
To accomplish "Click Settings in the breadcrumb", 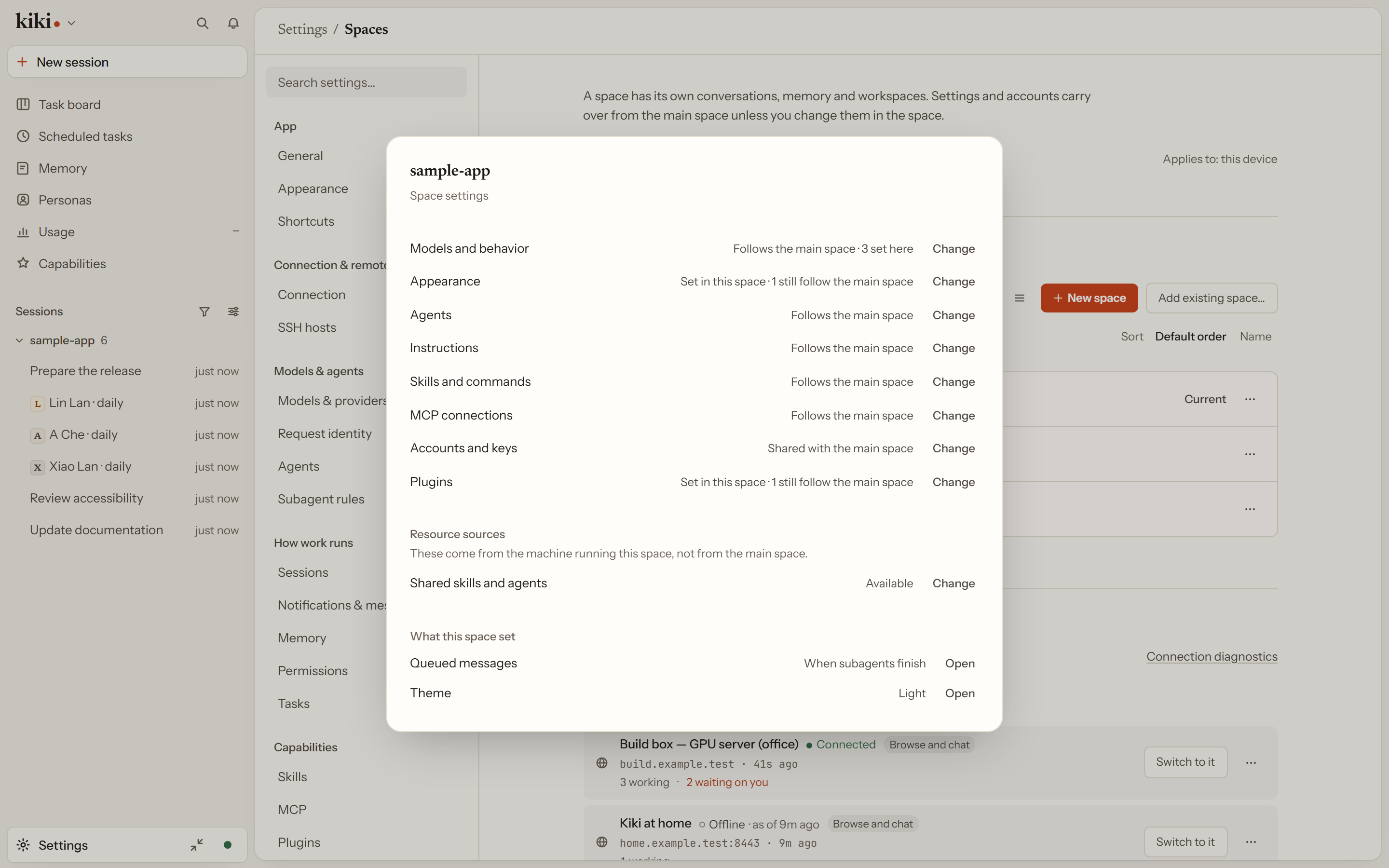I will [x=302, y=29].
